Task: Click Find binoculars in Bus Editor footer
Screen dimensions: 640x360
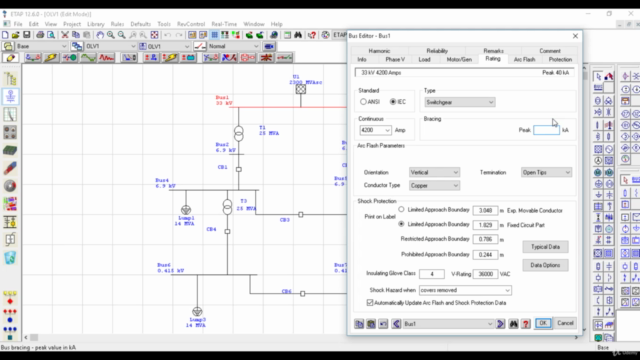Action: tap(513, 324)
